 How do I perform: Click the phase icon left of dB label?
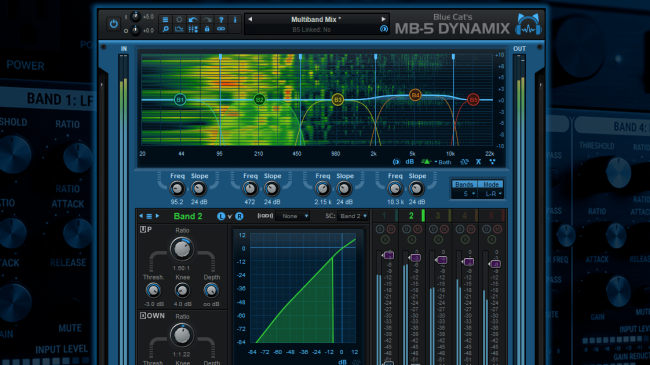tap(396, 162)
